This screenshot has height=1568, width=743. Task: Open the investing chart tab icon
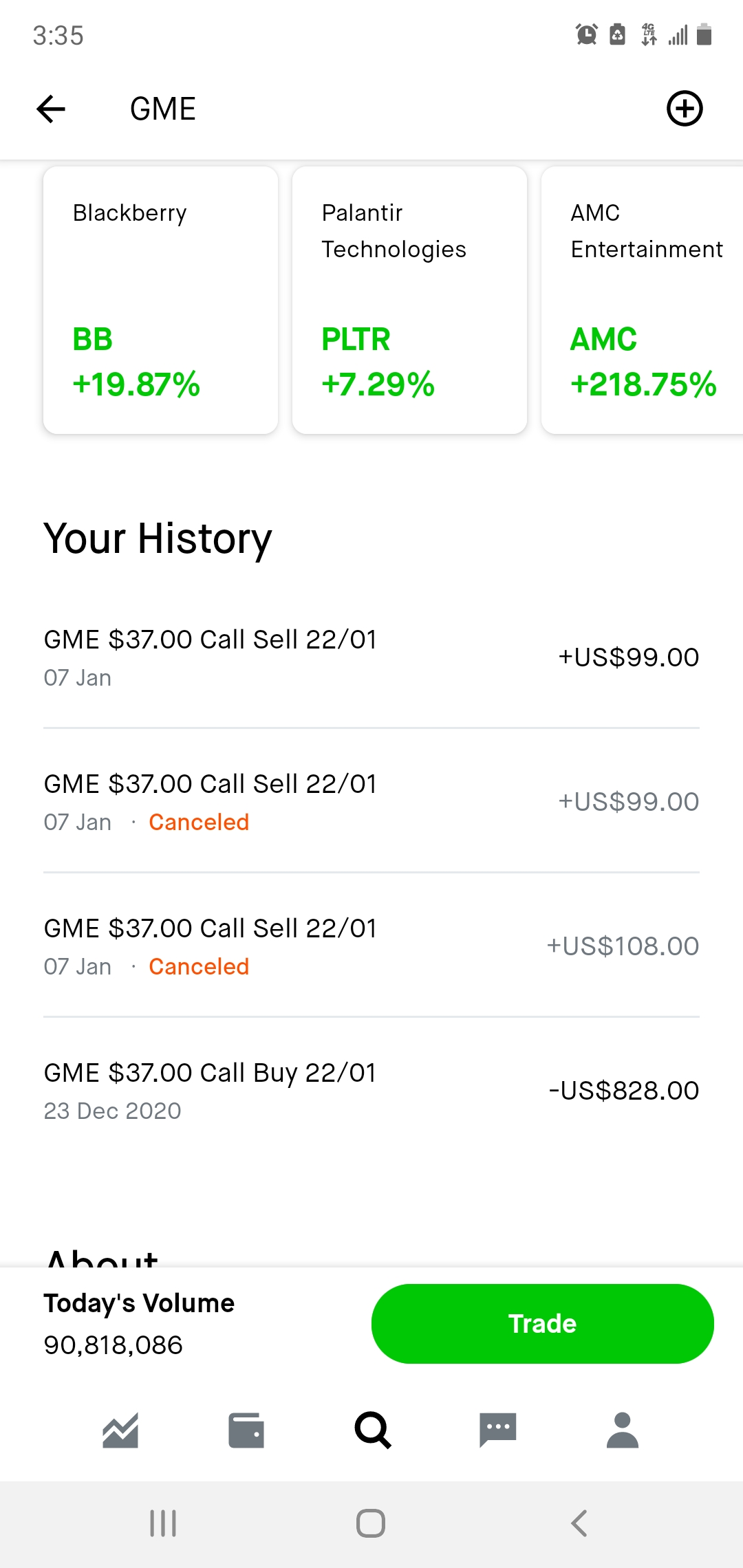pos(120,1430)
